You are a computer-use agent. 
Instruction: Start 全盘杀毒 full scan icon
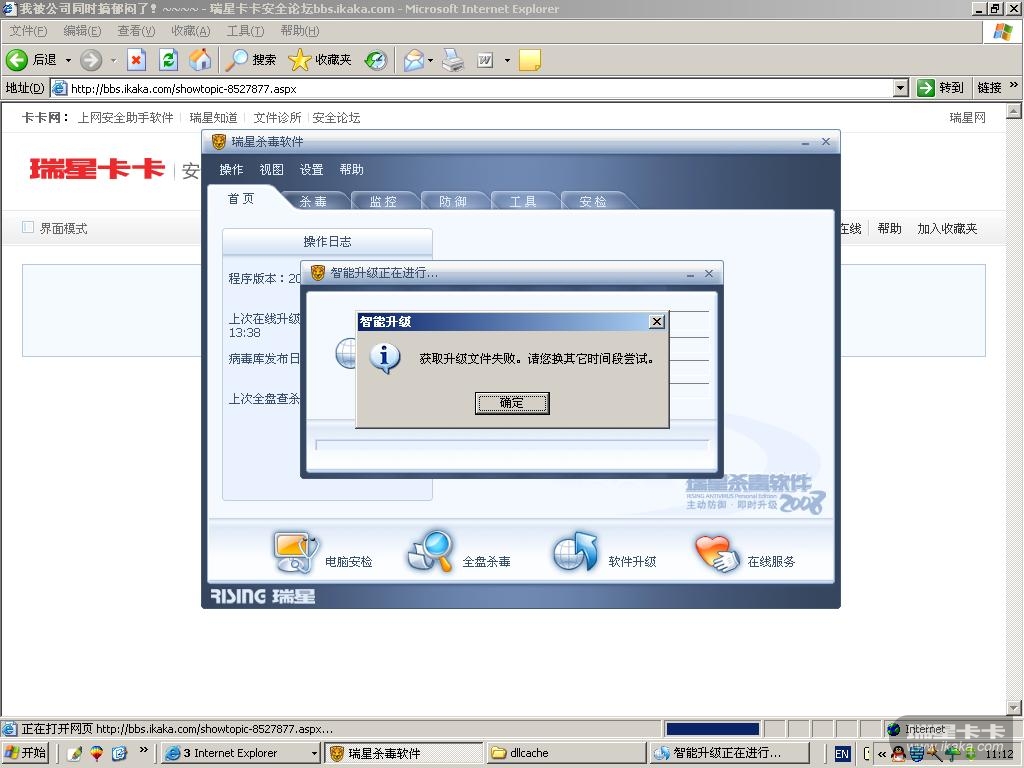coord(430,552)
